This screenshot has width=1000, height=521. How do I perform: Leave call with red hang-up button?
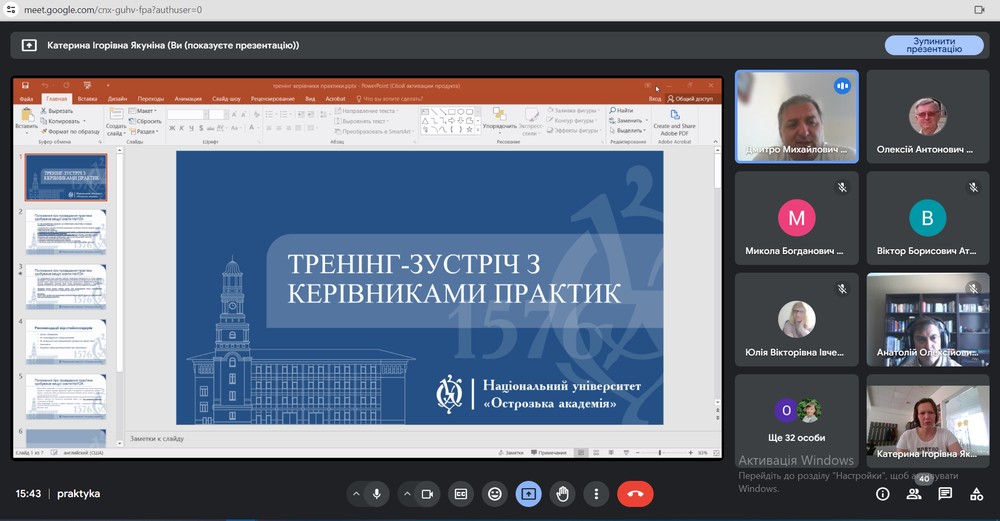[635, 494]
